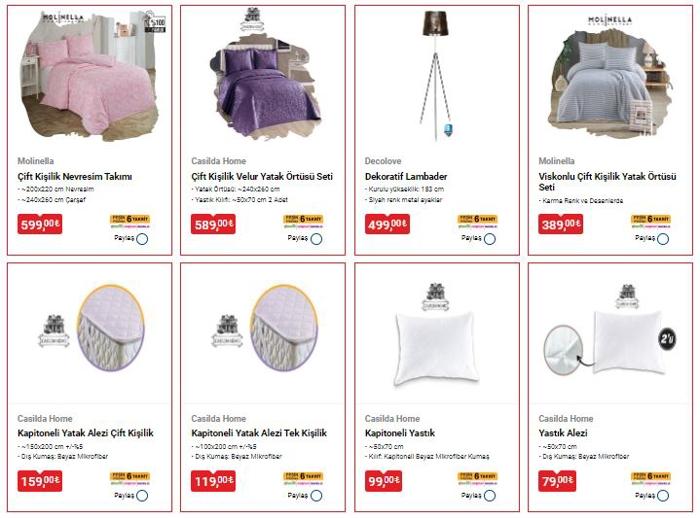Image resolution: width=700 pixels, height=518 pixels.
Task: Click the Decolove brand name
Action: [383, 161]
